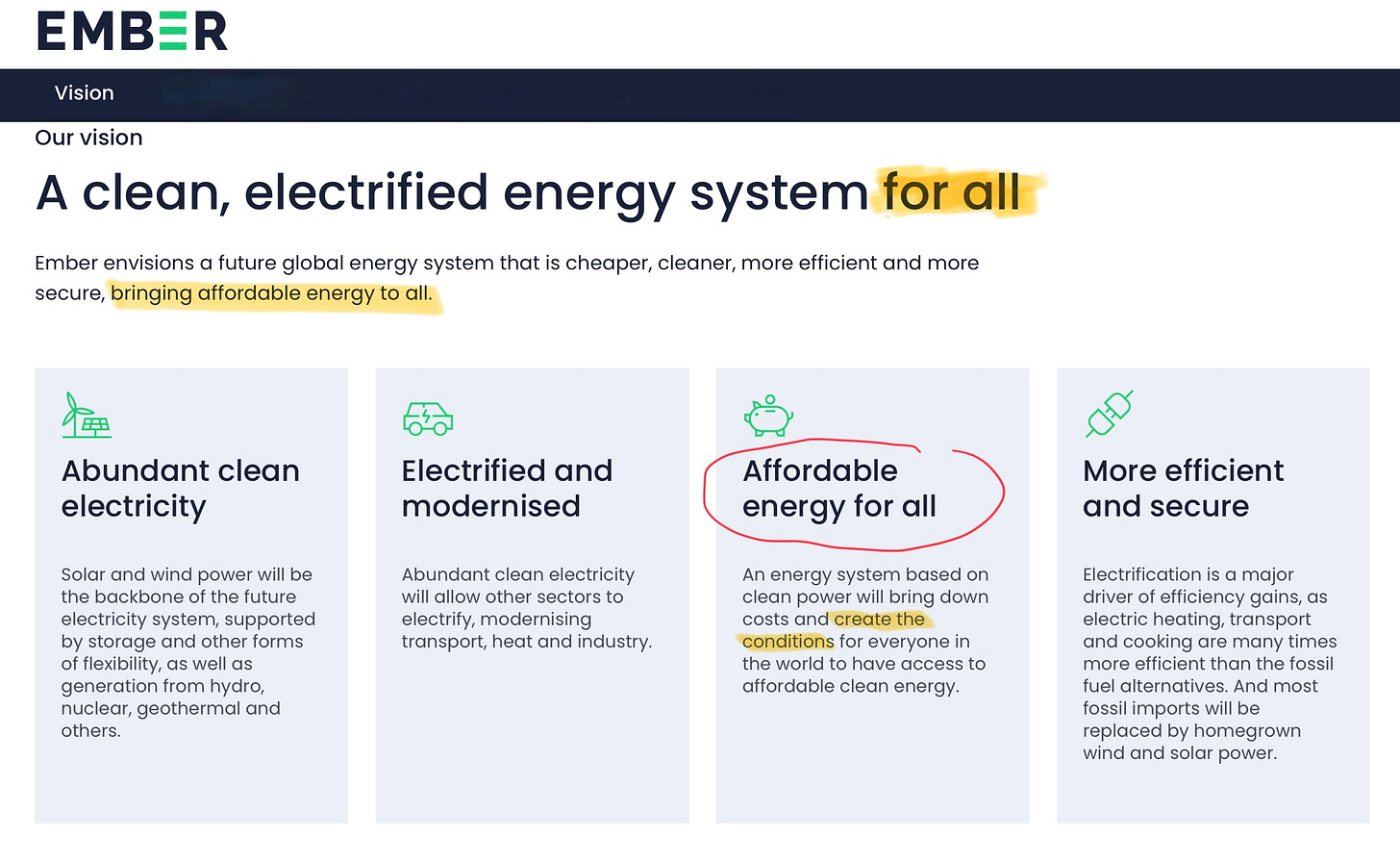Image resolution: width=1400 pixels, height=862 pixels.
Task: Click the main headline "A clean, electrified energy system for all"
Action: tap(528, 192)
